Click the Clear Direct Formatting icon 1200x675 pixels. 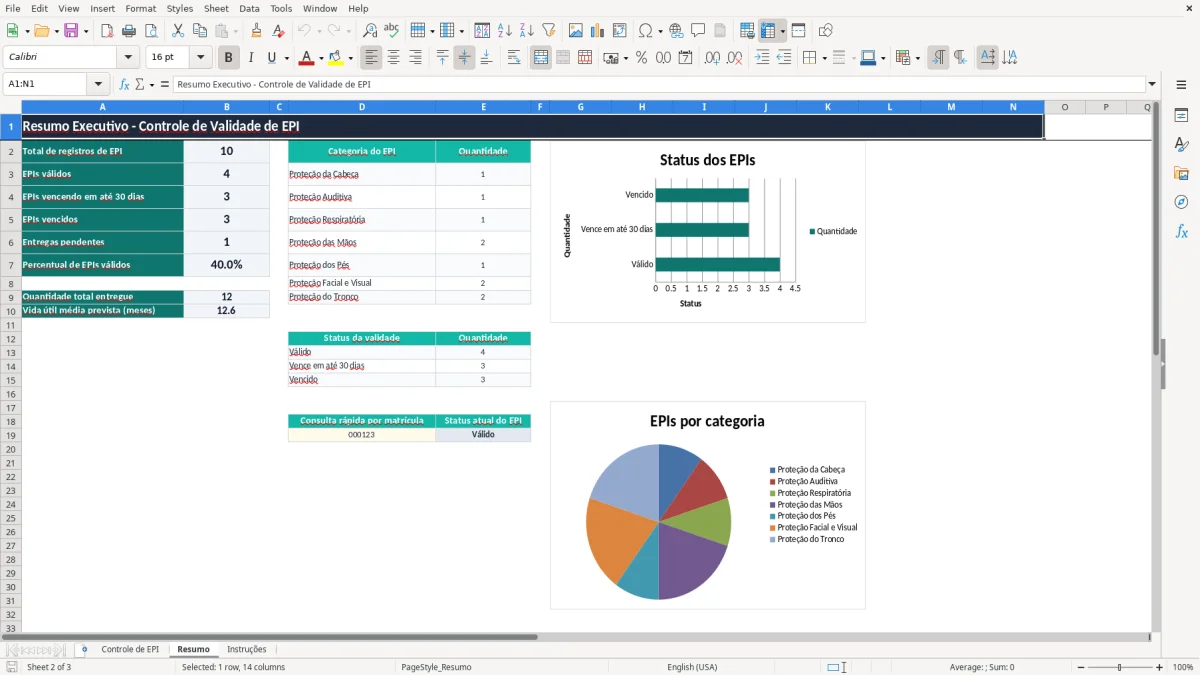click(279, 31)
